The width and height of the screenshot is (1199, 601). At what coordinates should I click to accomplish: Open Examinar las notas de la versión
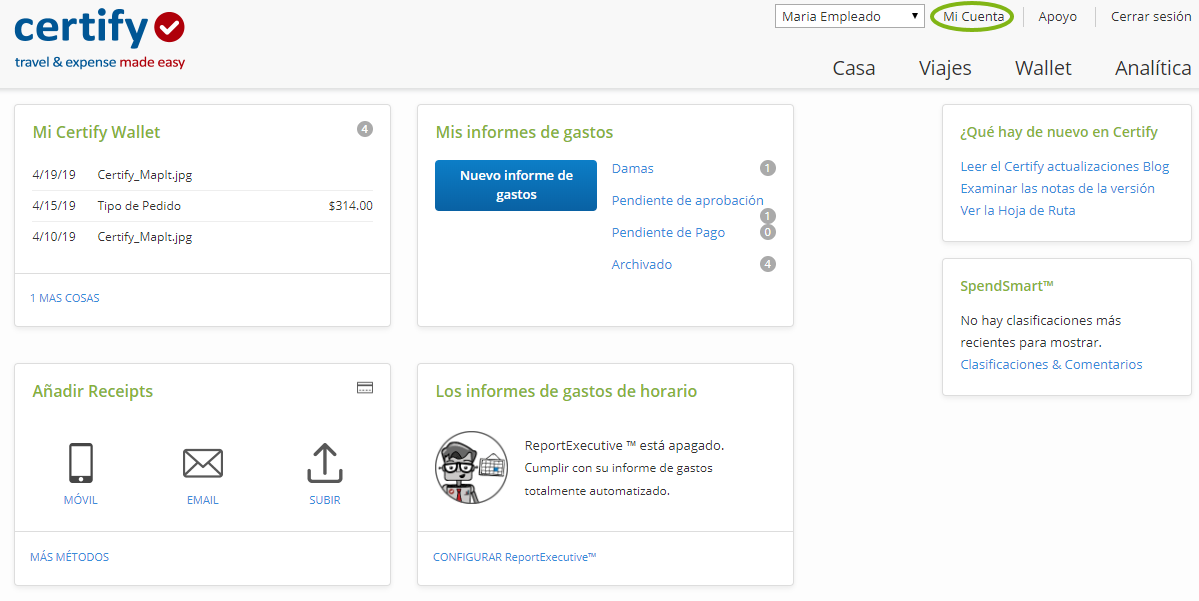point(1058,188)
